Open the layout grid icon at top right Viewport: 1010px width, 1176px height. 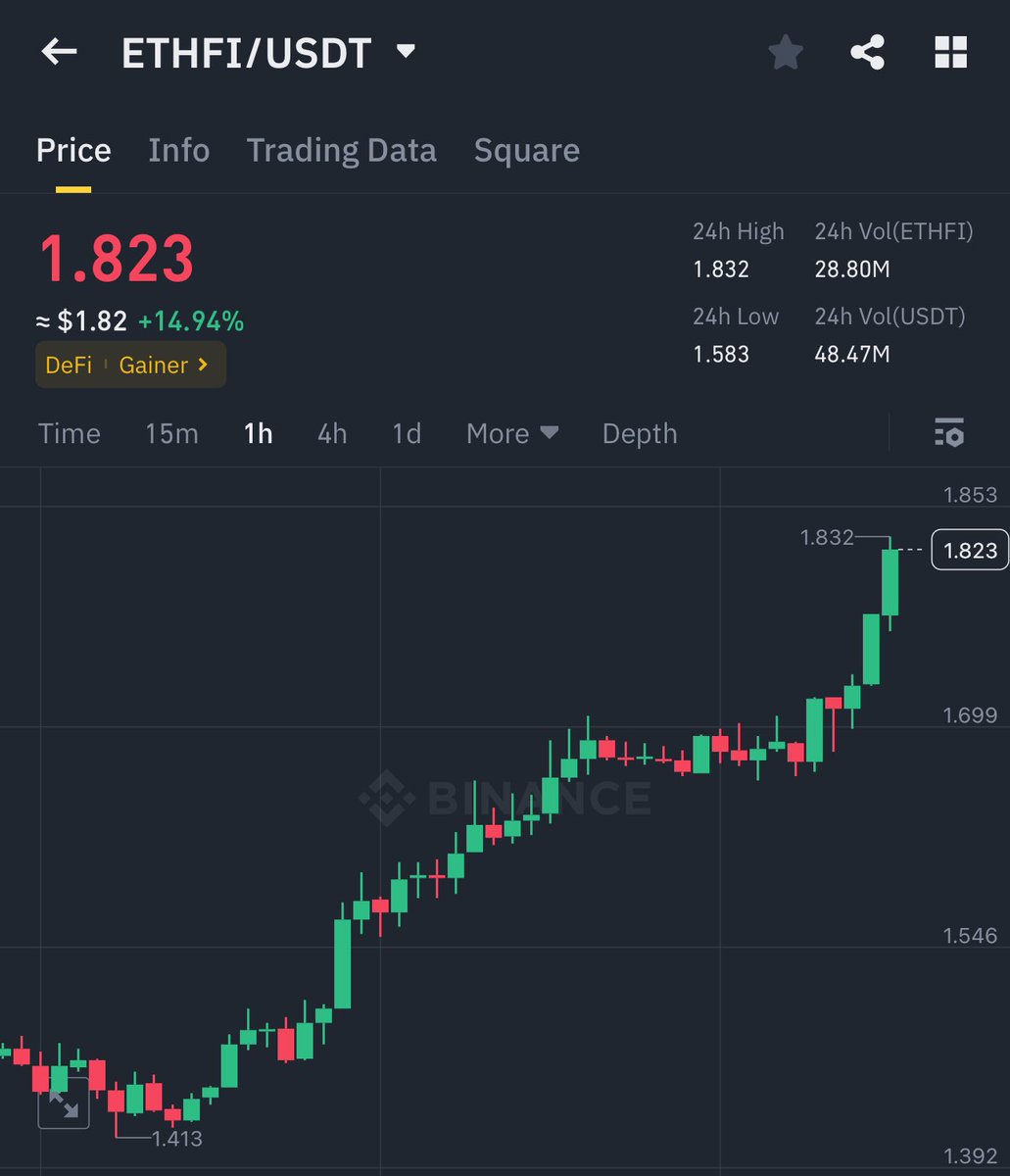[x=948, y=53]
